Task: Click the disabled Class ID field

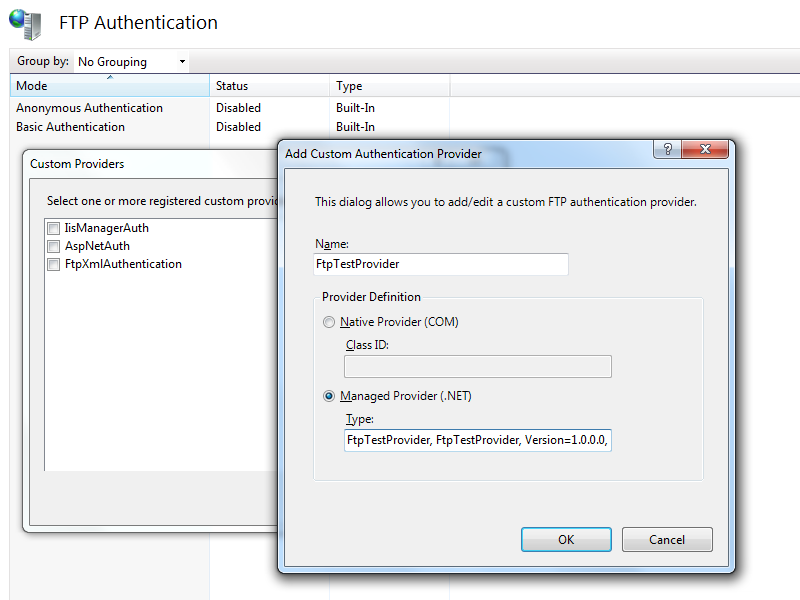Action: pyautogui.click(x=477, y=366)
